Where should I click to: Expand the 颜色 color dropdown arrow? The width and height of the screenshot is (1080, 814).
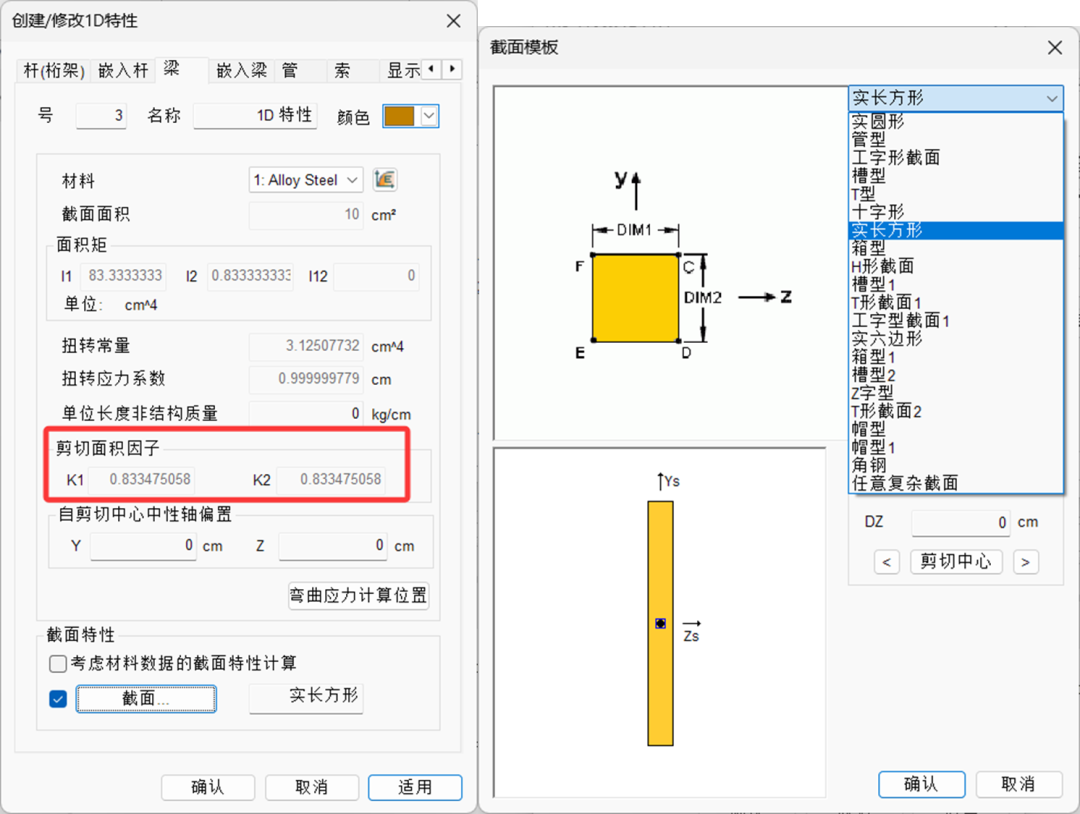click(x=429, y=116)
